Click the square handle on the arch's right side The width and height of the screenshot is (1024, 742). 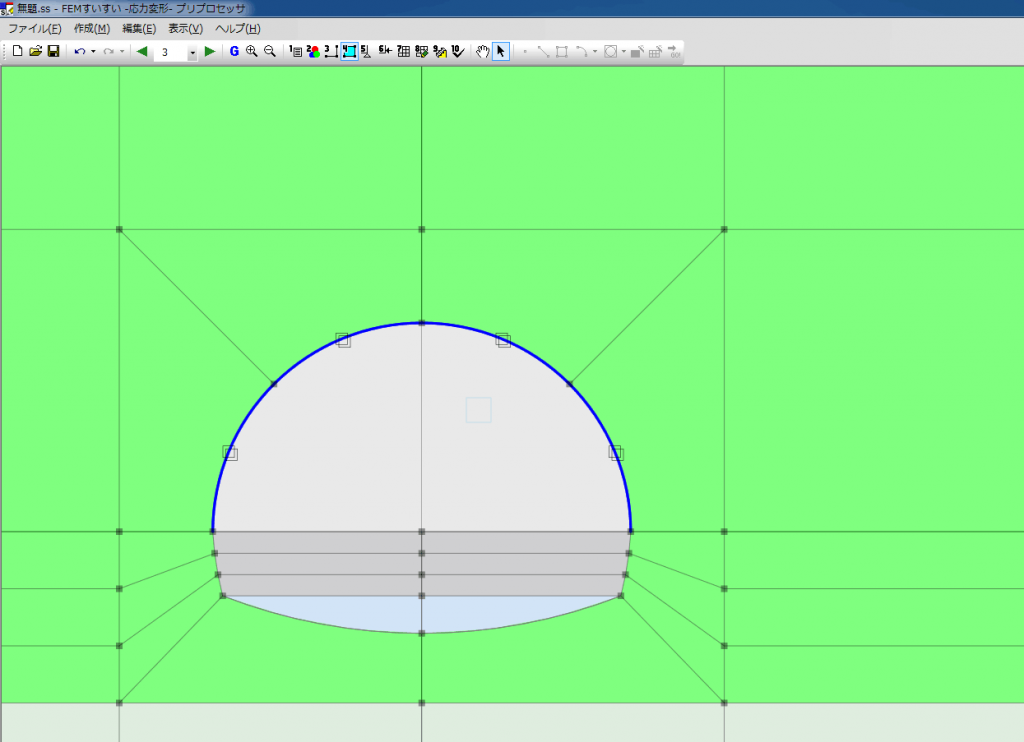point(616,453)
